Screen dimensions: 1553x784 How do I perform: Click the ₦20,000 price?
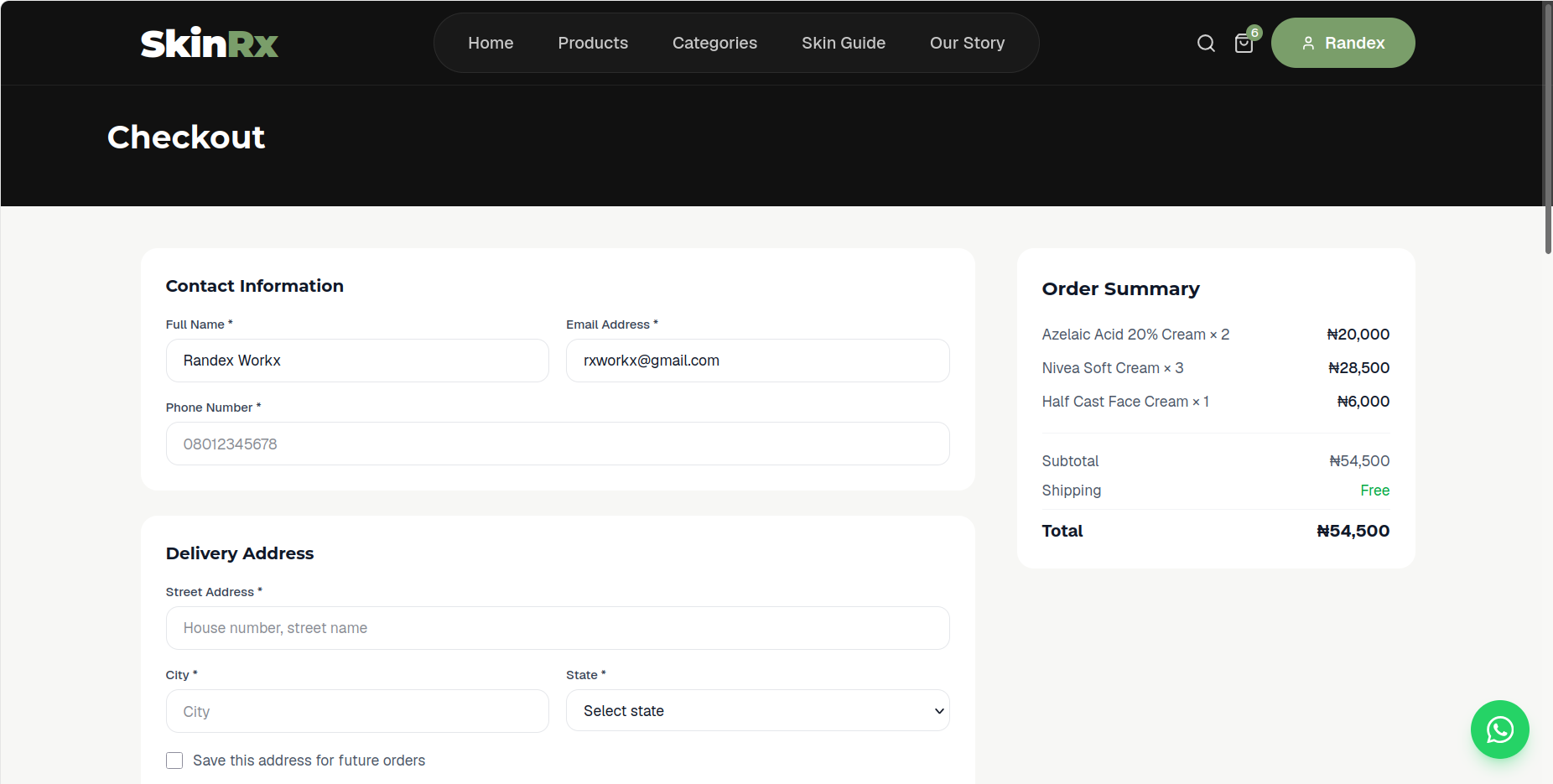tap(1358, 335)
